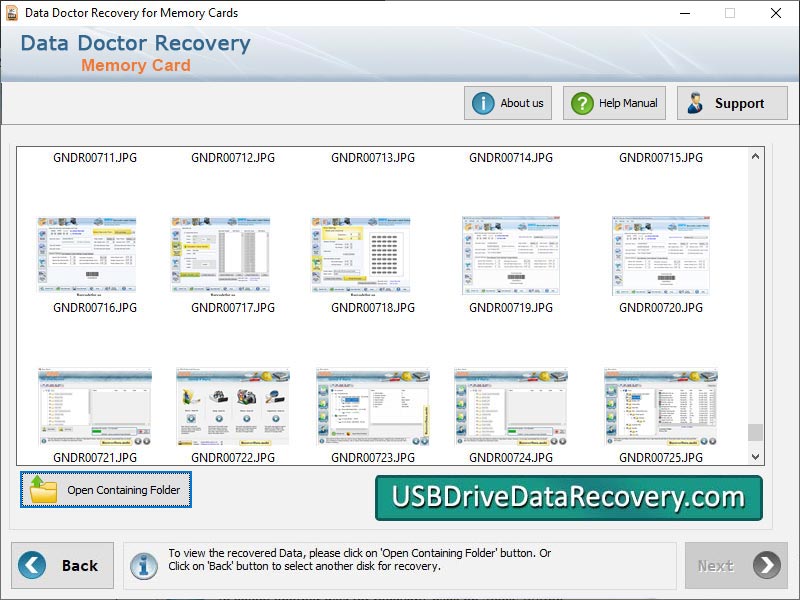The height and width of the screenshot is (600, 800).
Task: Click the Data Doctor Recovery title bar icon
Action: (12, 13)
